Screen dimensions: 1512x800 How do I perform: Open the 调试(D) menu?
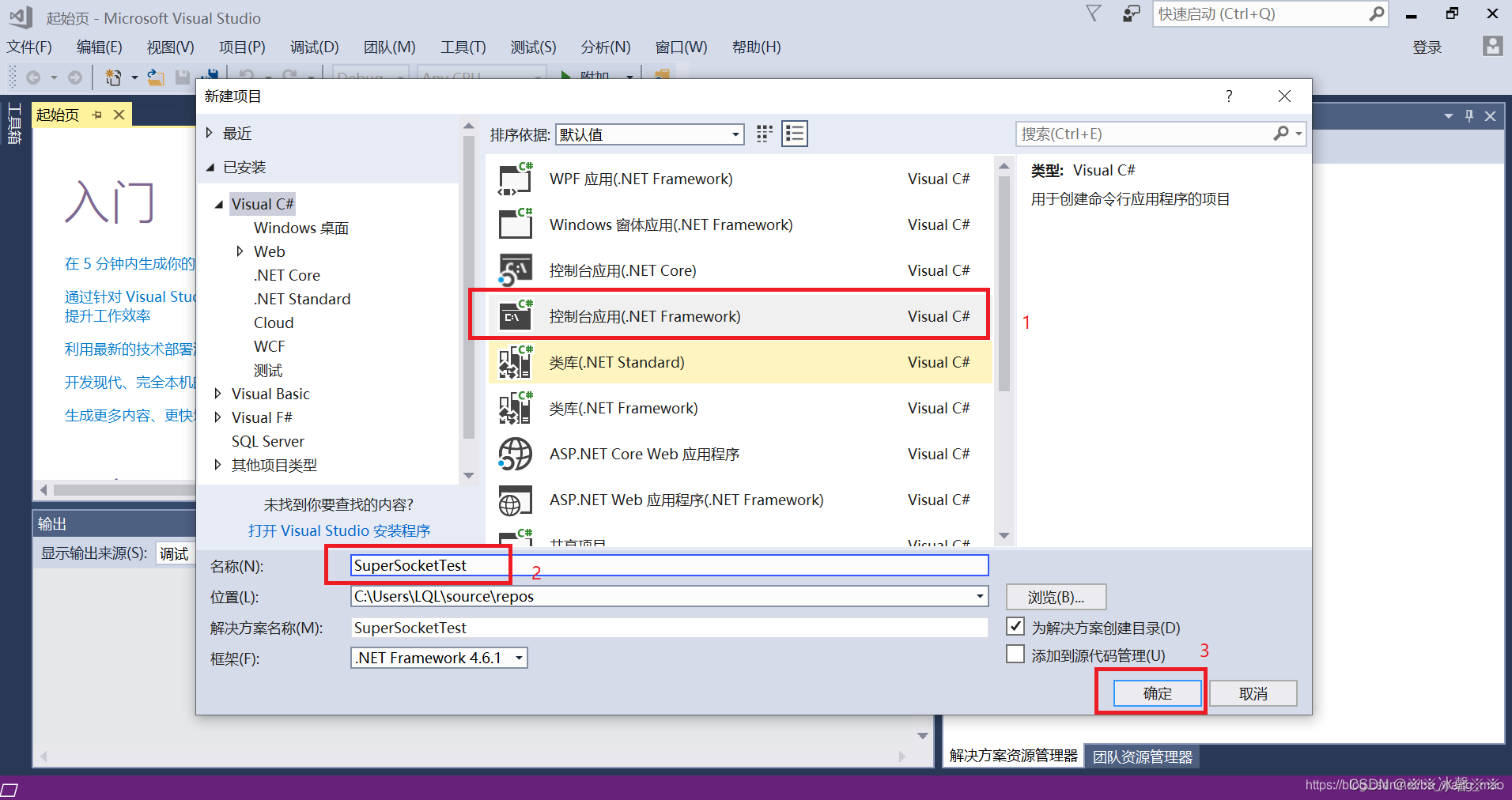[x=314, y=47]
